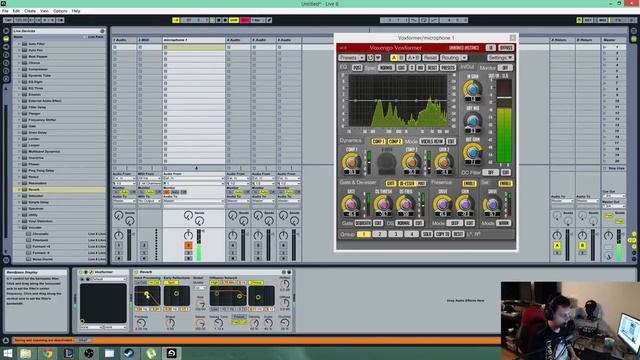Open the Edit menu
Image resolution: width=640 pixels, height=360 pixels.
coord(16,11)
